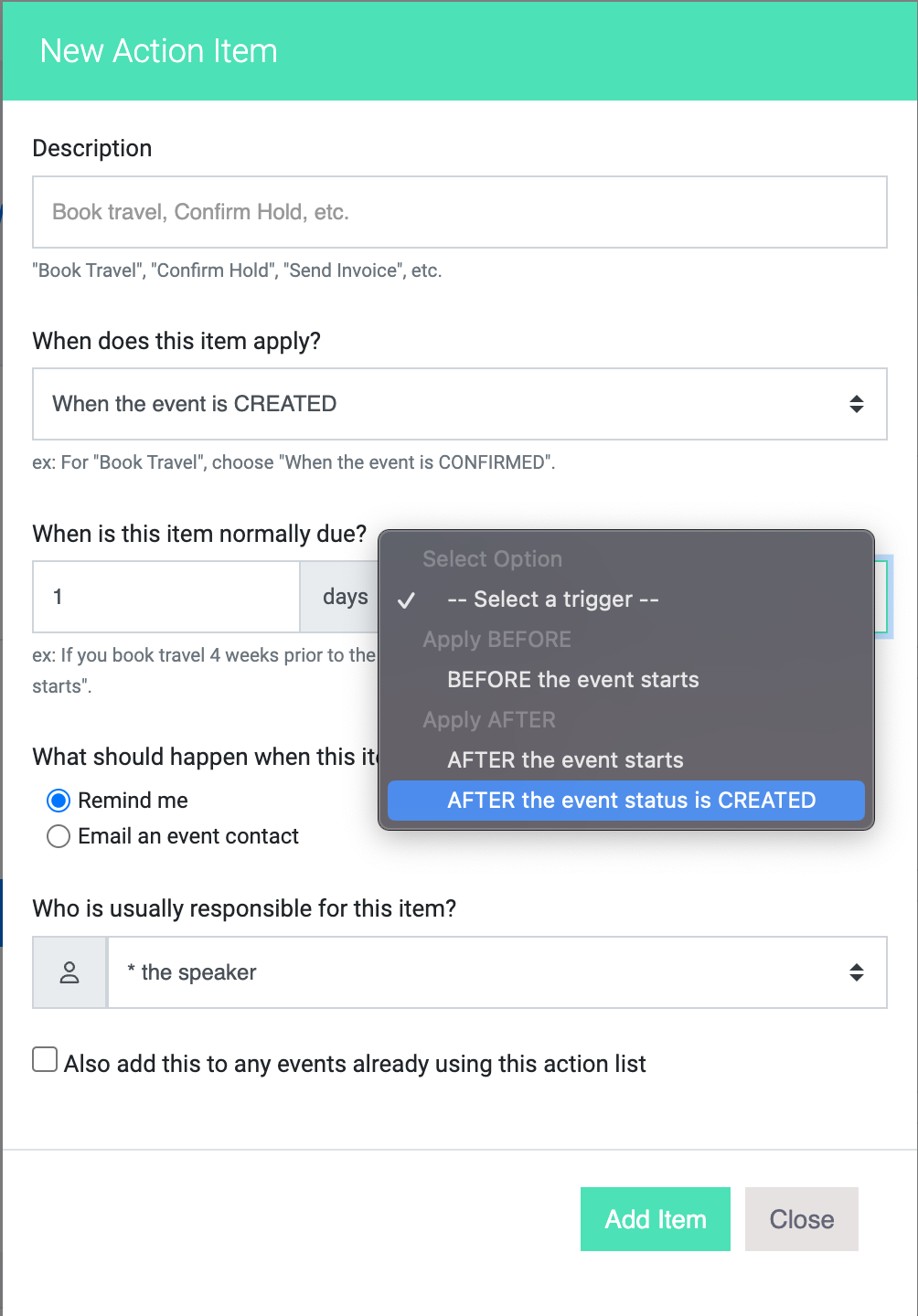Screen dimensions: 918x1316
Task: Select the Remind me radio button
Action: pos(59,801)
